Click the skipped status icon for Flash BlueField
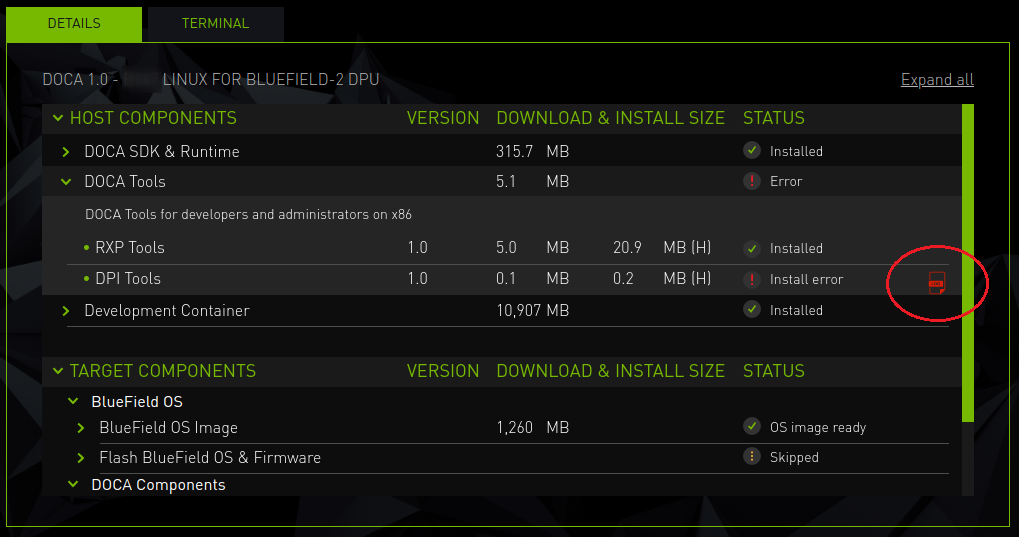This screenshot has height=537, width=1019. point(752,457)
